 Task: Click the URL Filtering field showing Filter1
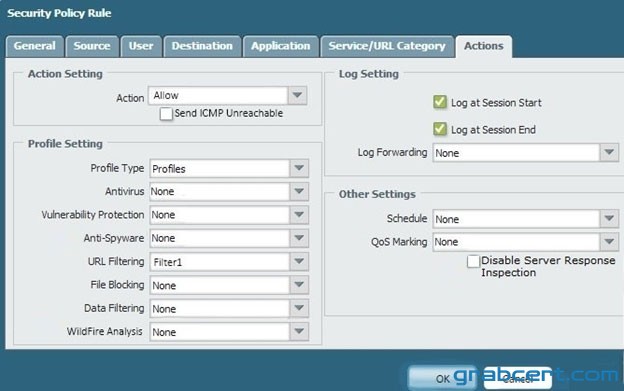(220, 261)
